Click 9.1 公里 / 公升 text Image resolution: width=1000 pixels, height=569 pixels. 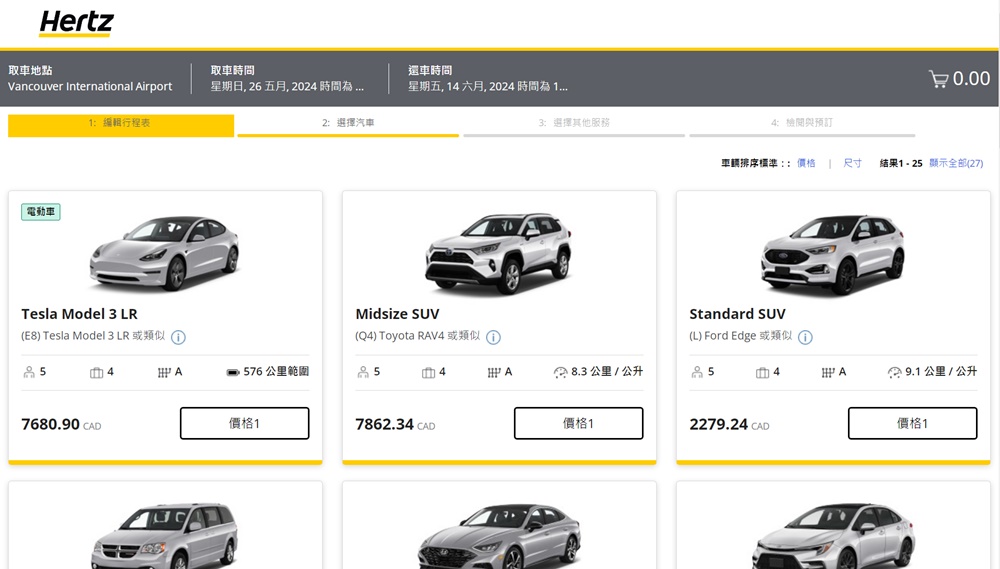pyautogui.click(x=941, y=371)
